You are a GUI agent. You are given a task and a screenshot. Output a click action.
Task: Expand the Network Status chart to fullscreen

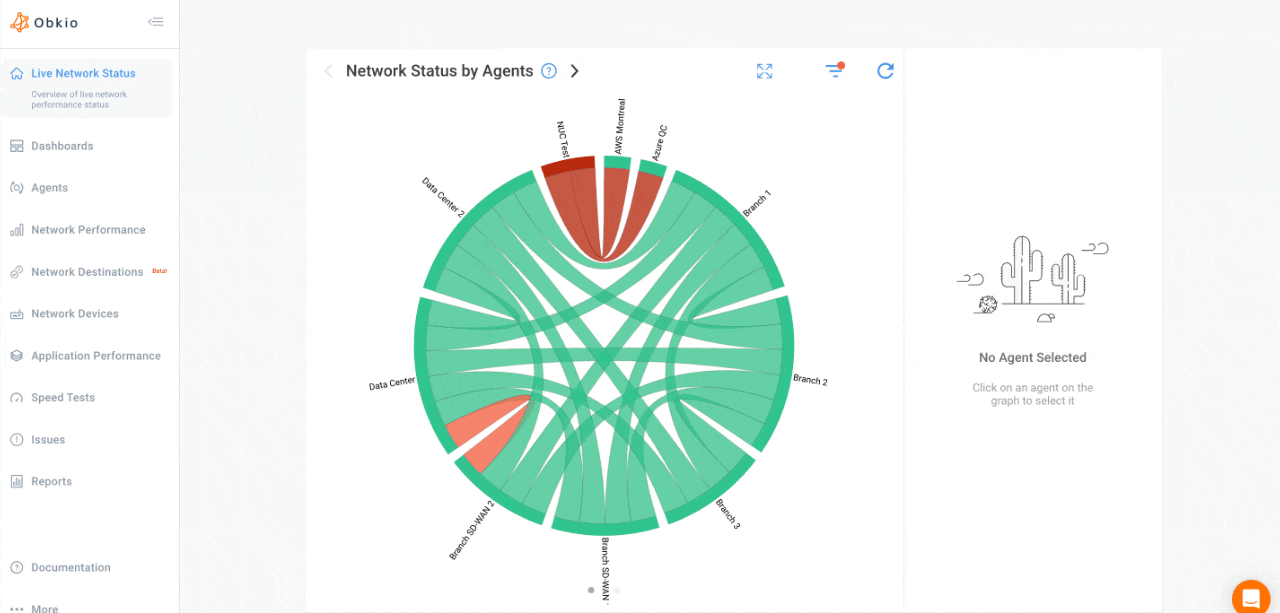(764, 71)
